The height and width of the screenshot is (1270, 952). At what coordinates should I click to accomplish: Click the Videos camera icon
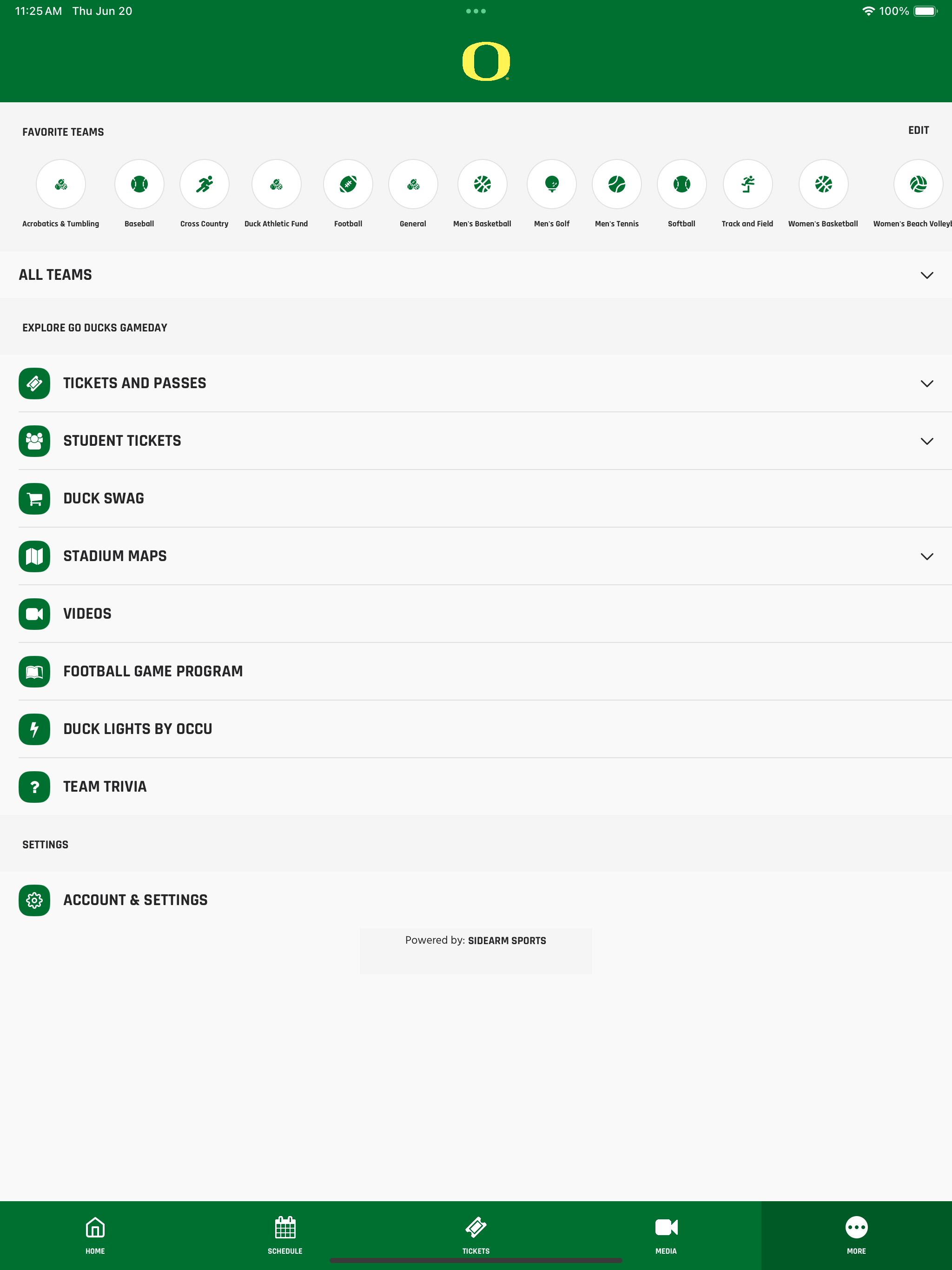click(x=34, y=615)
